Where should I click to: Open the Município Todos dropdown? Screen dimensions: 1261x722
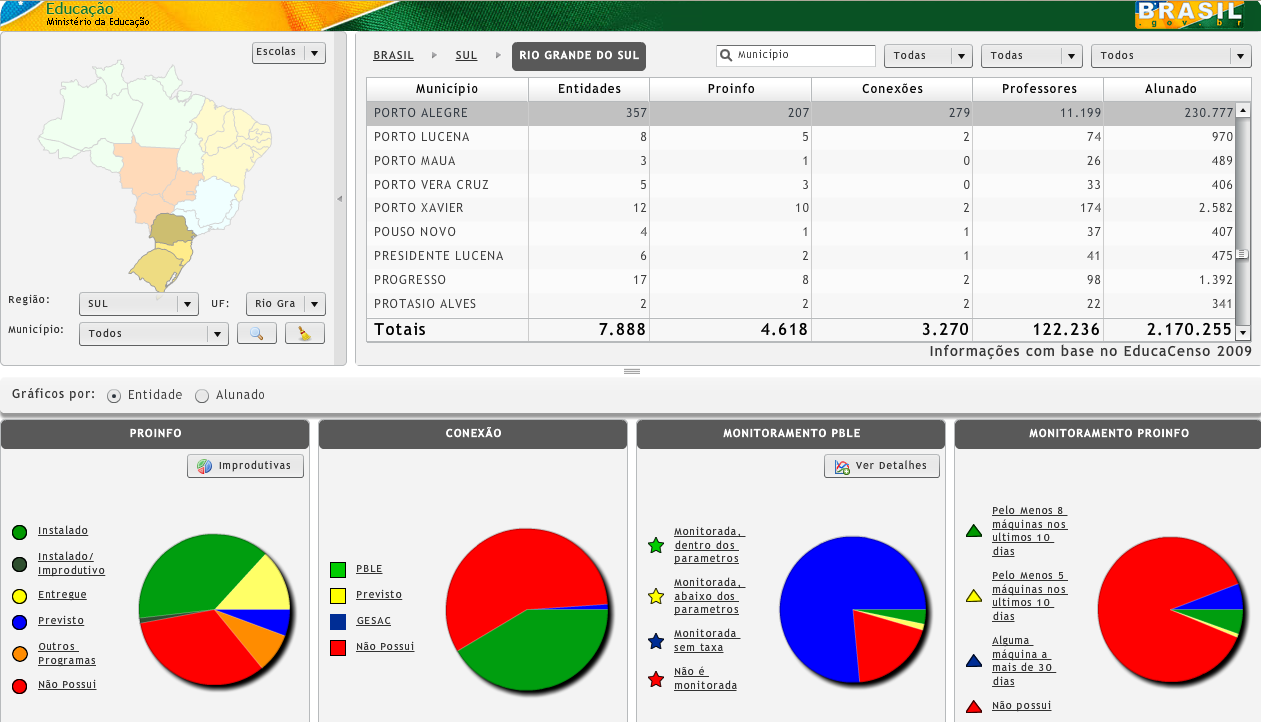(x=154, y=334)
